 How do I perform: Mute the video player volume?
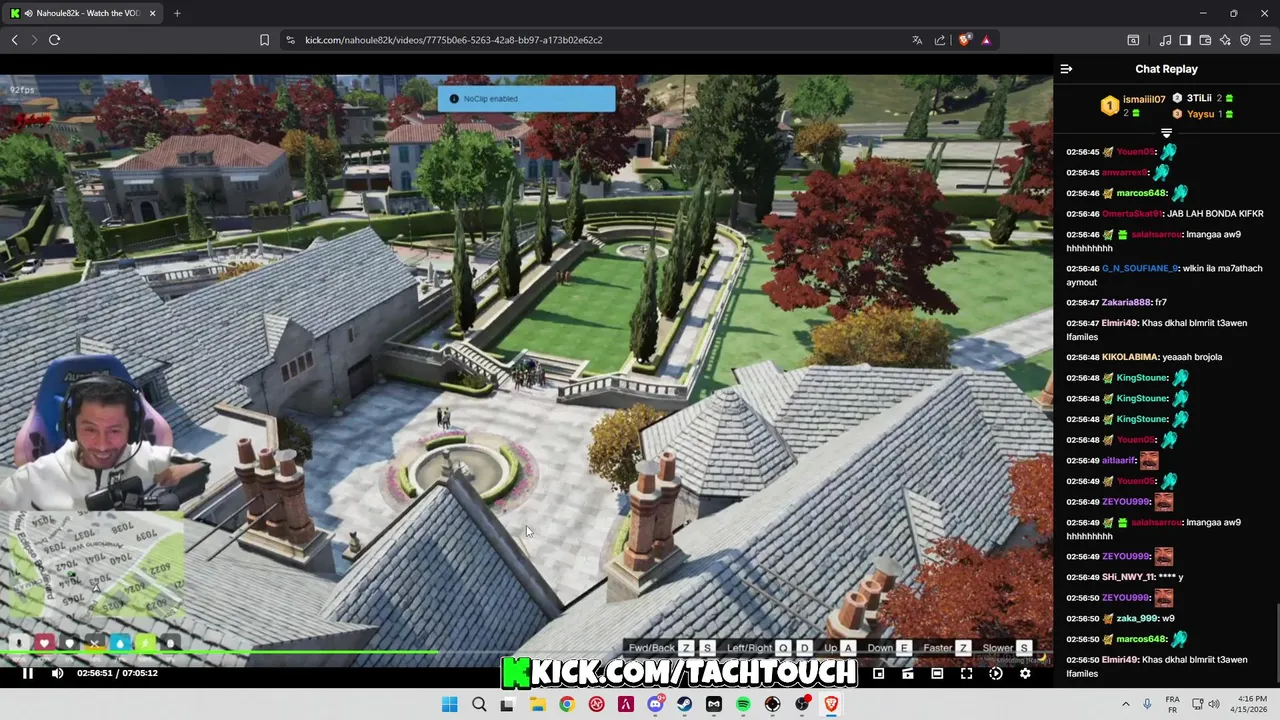click(x=57, y=673)
